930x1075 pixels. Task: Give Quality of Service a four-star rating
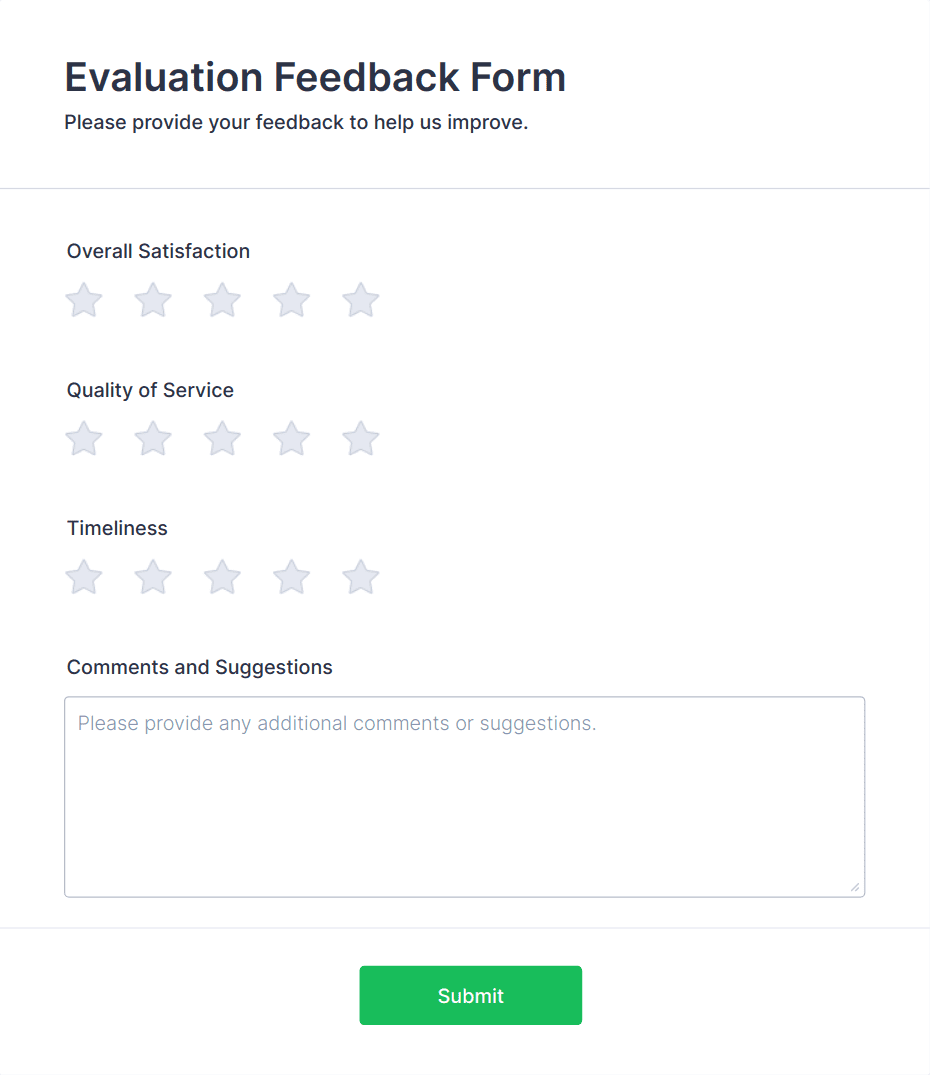291,438
